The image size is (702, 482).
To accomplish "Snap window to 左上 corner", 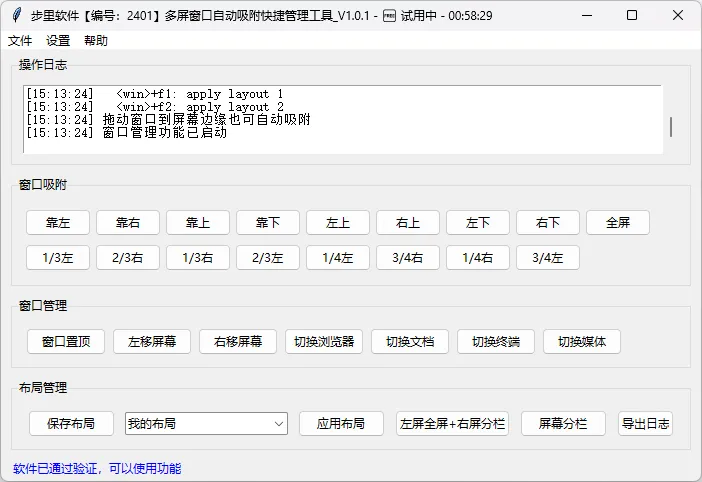I will [x=338, y=222].
